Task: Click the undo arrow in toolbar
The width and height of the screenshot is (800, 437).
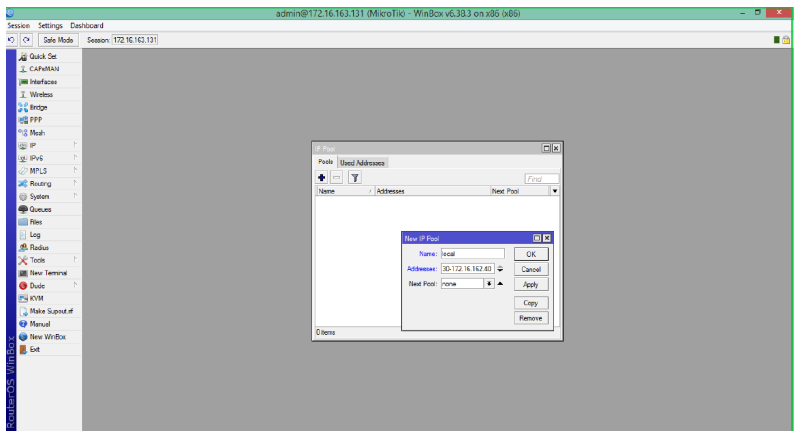Action: click(11, 40)
